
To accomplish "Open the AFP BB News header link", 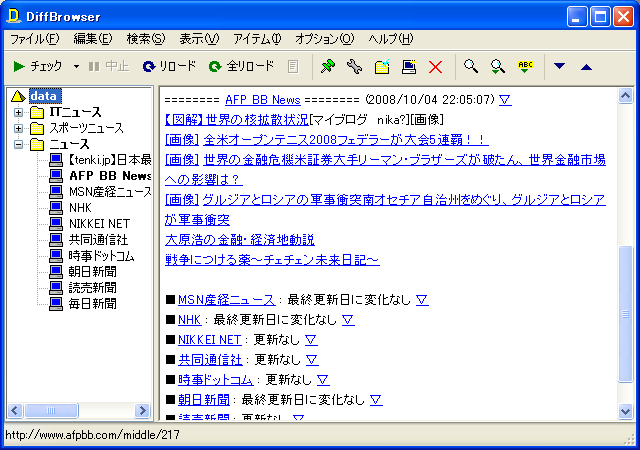I will click(x=262, y=100).
